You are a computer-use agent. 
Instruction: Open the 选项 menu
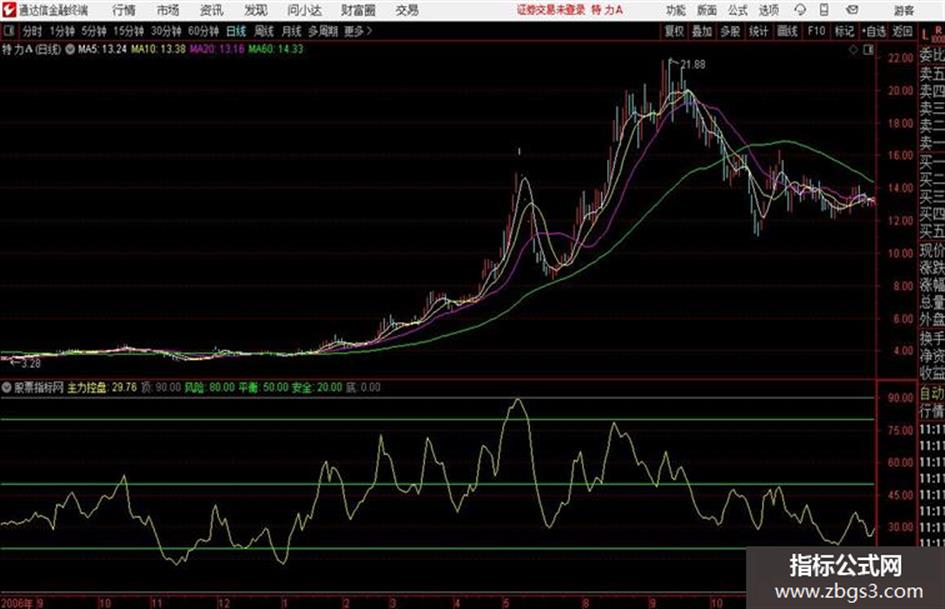click(769, 10)
